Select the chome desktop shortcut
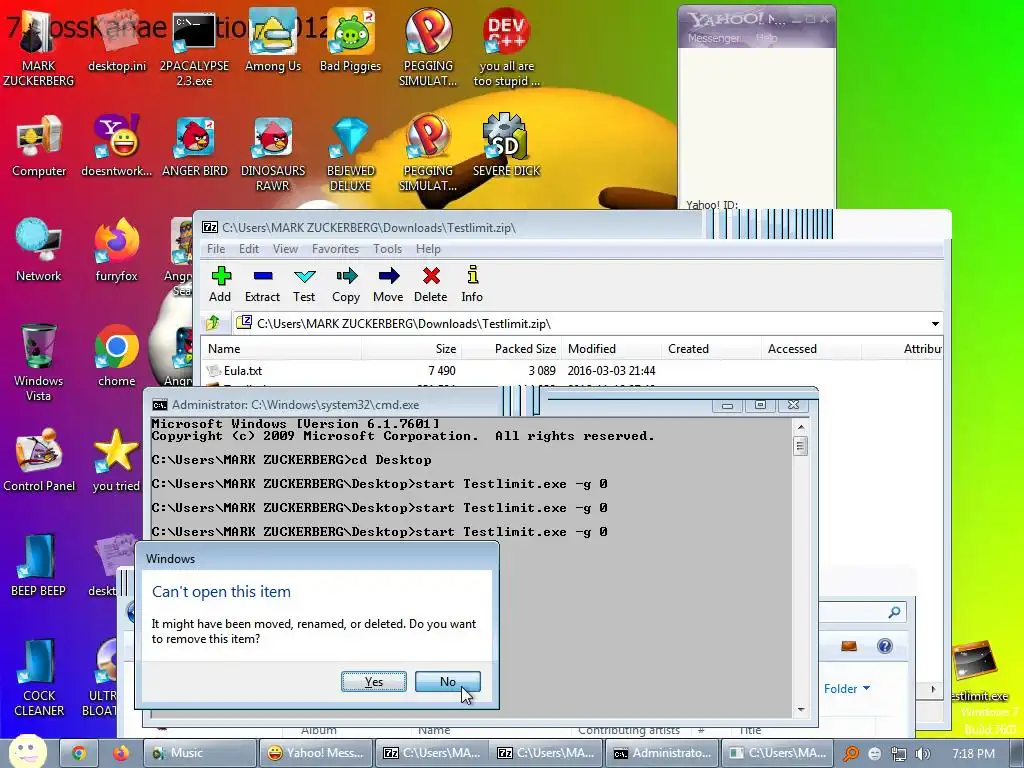This screenshot has width=1024, height=768. pos(116,355)
